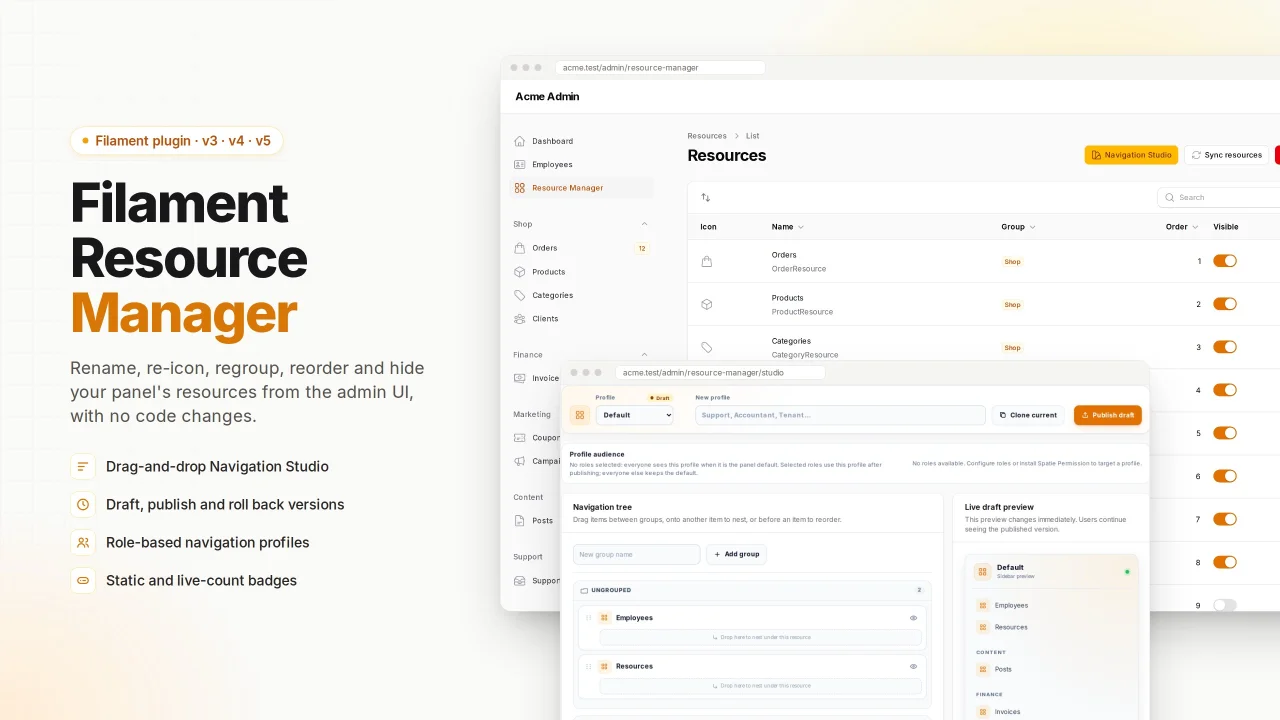Click the Orders shopping bag sidebar icon
This screenshot has width=1280, height=720.
pos(519,248)
